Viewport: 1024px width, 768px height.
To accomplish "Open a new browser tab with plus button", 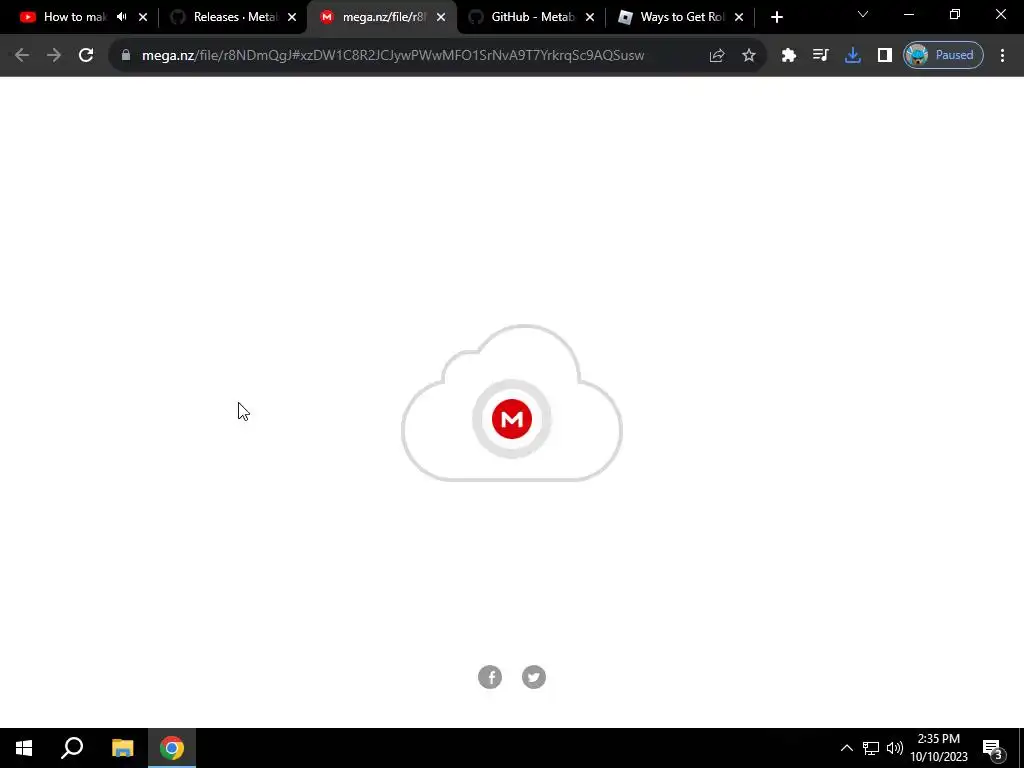I will tap(776, 18).
